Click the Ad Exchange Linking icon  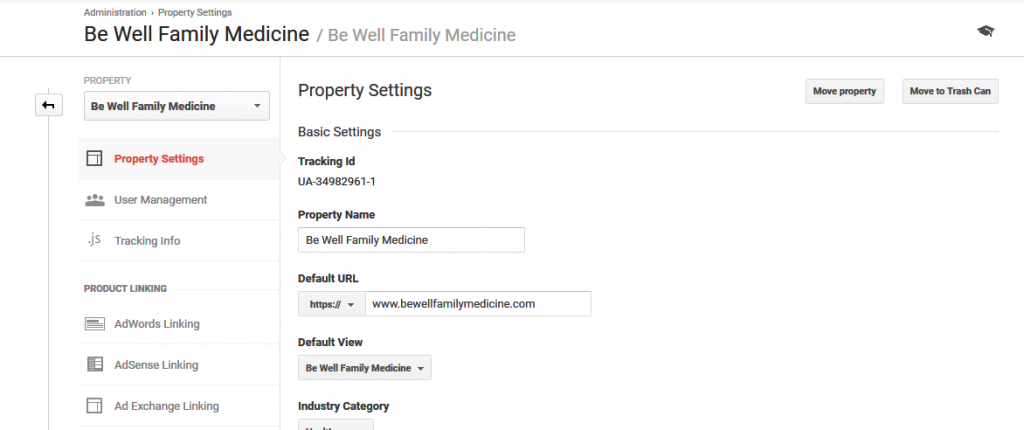95,406
